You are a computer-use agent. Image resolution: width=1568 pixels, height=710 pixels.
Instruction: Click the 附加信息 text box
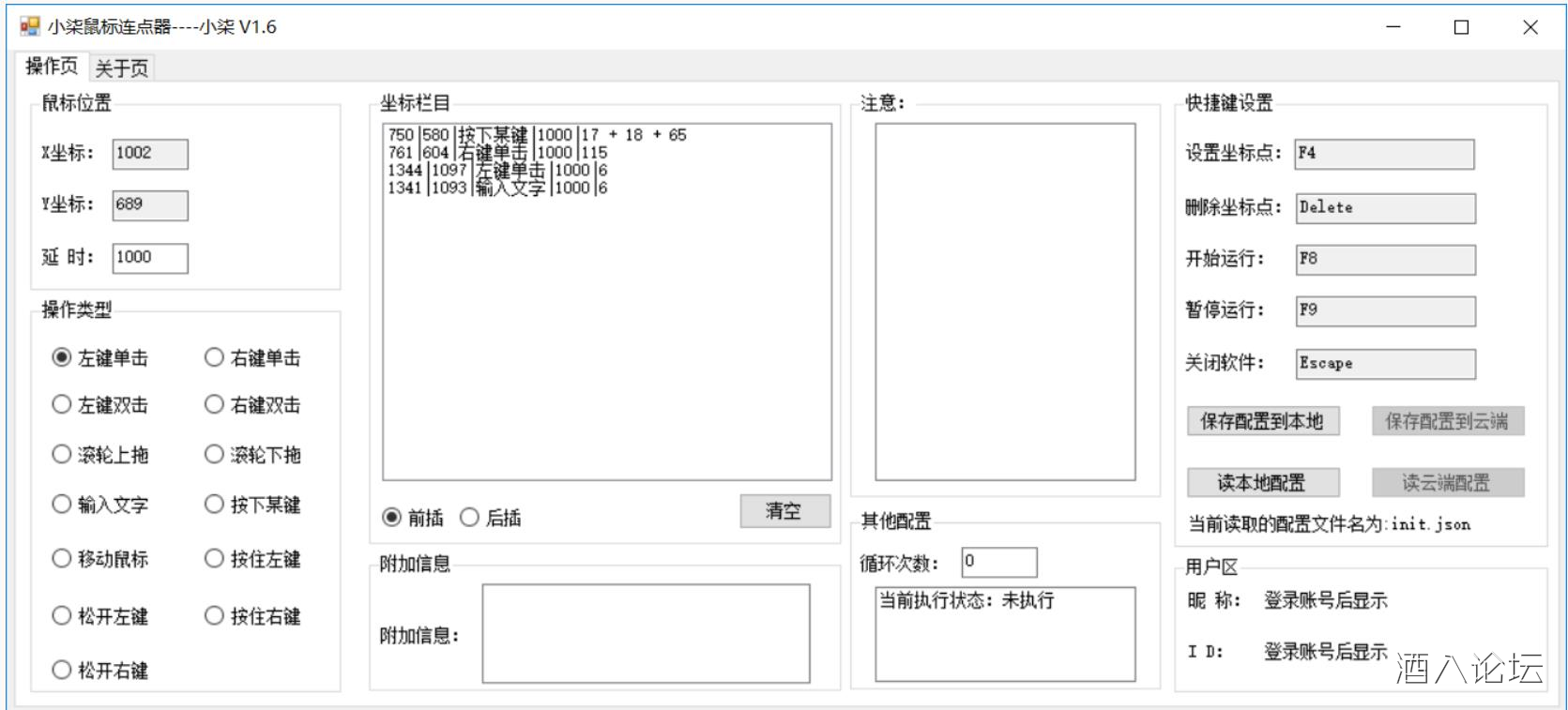click(646, 633)
